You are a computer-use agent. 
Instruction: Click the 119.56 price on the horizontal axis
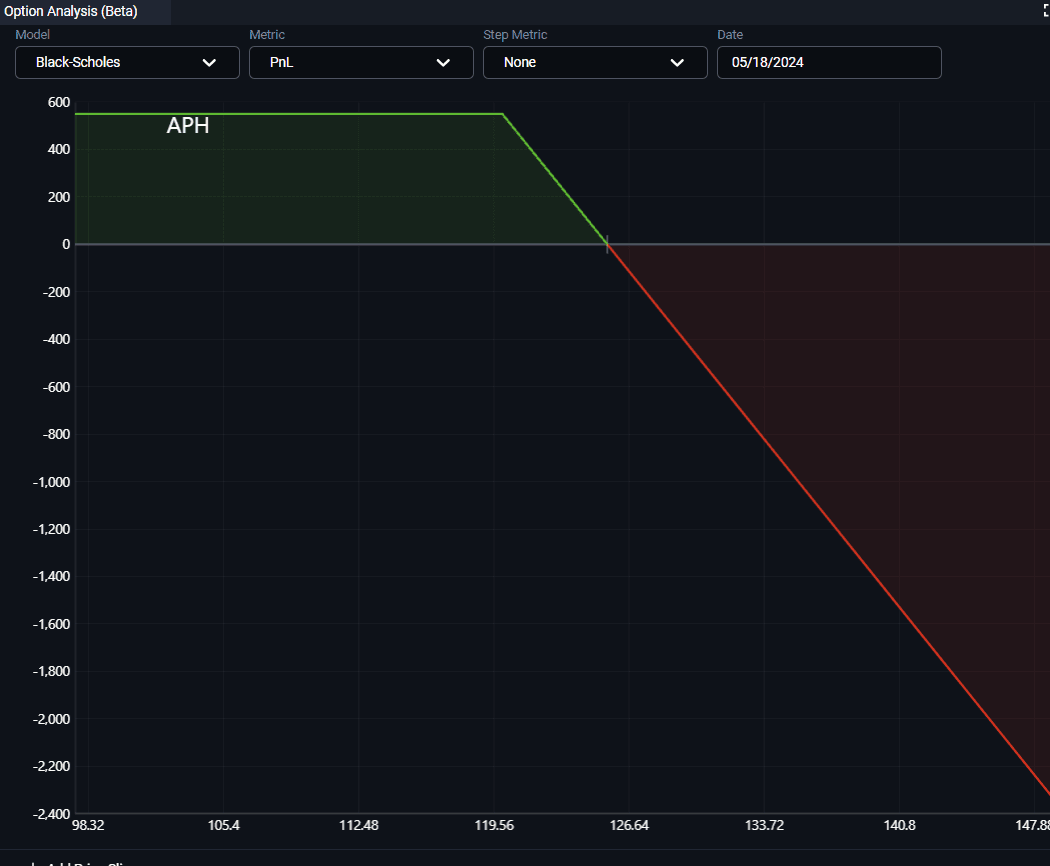pyautogui.click(x=494, y=825)
